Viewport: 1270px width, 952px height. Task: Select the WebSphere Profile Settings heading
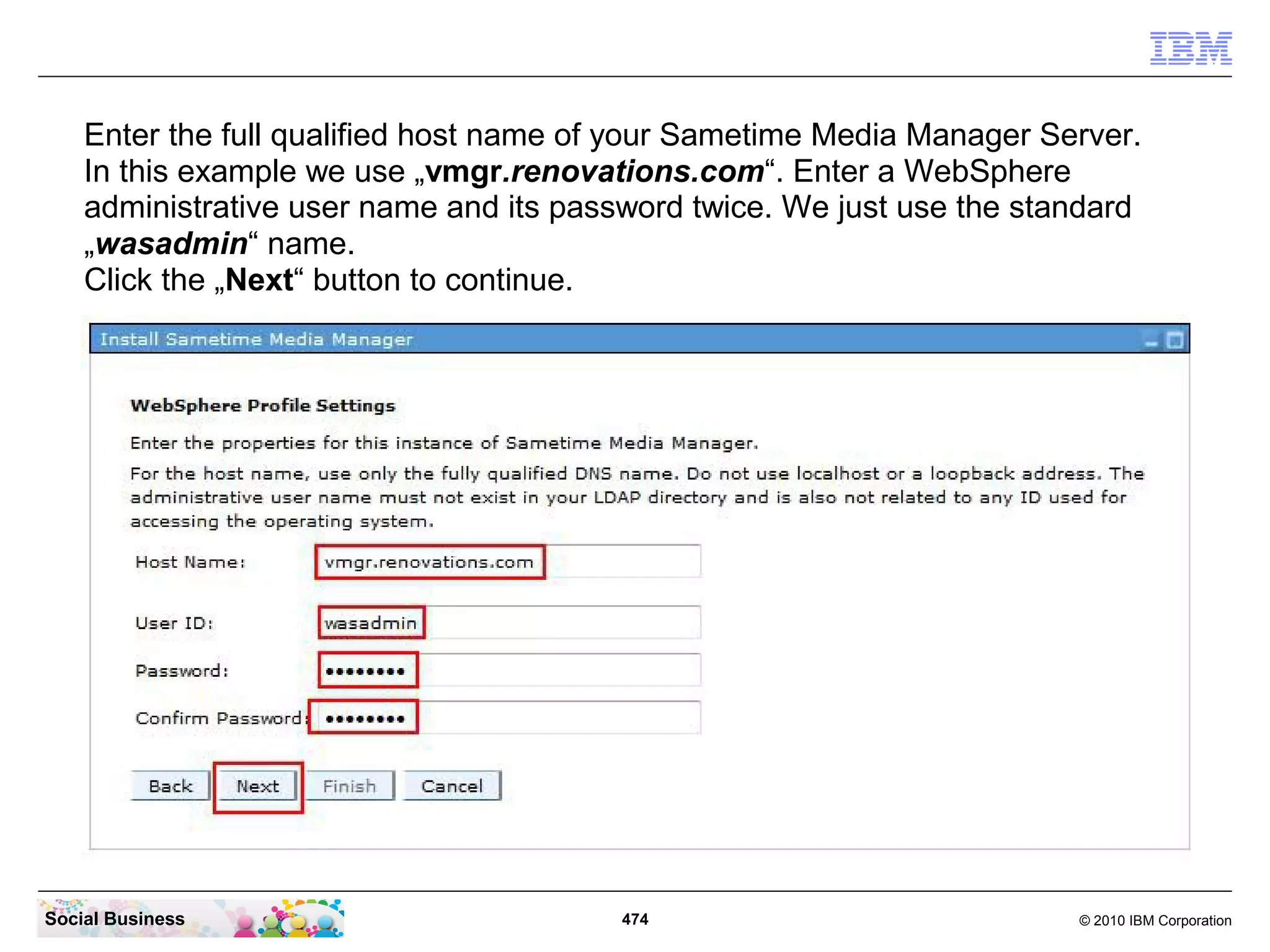tap(263, 405)
